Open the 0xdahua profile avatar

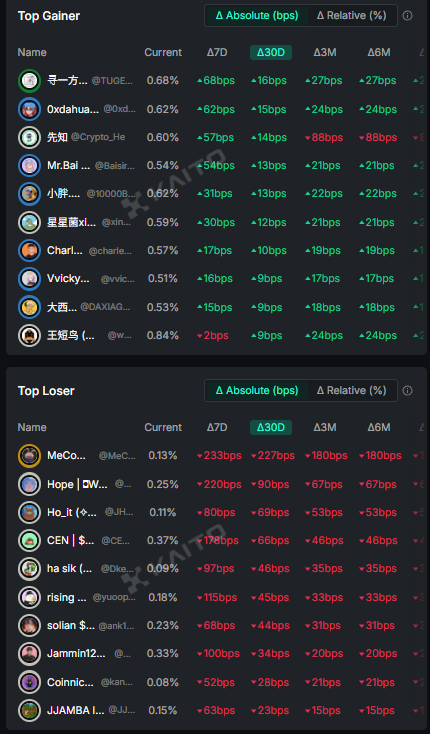(x=29, y=109)
